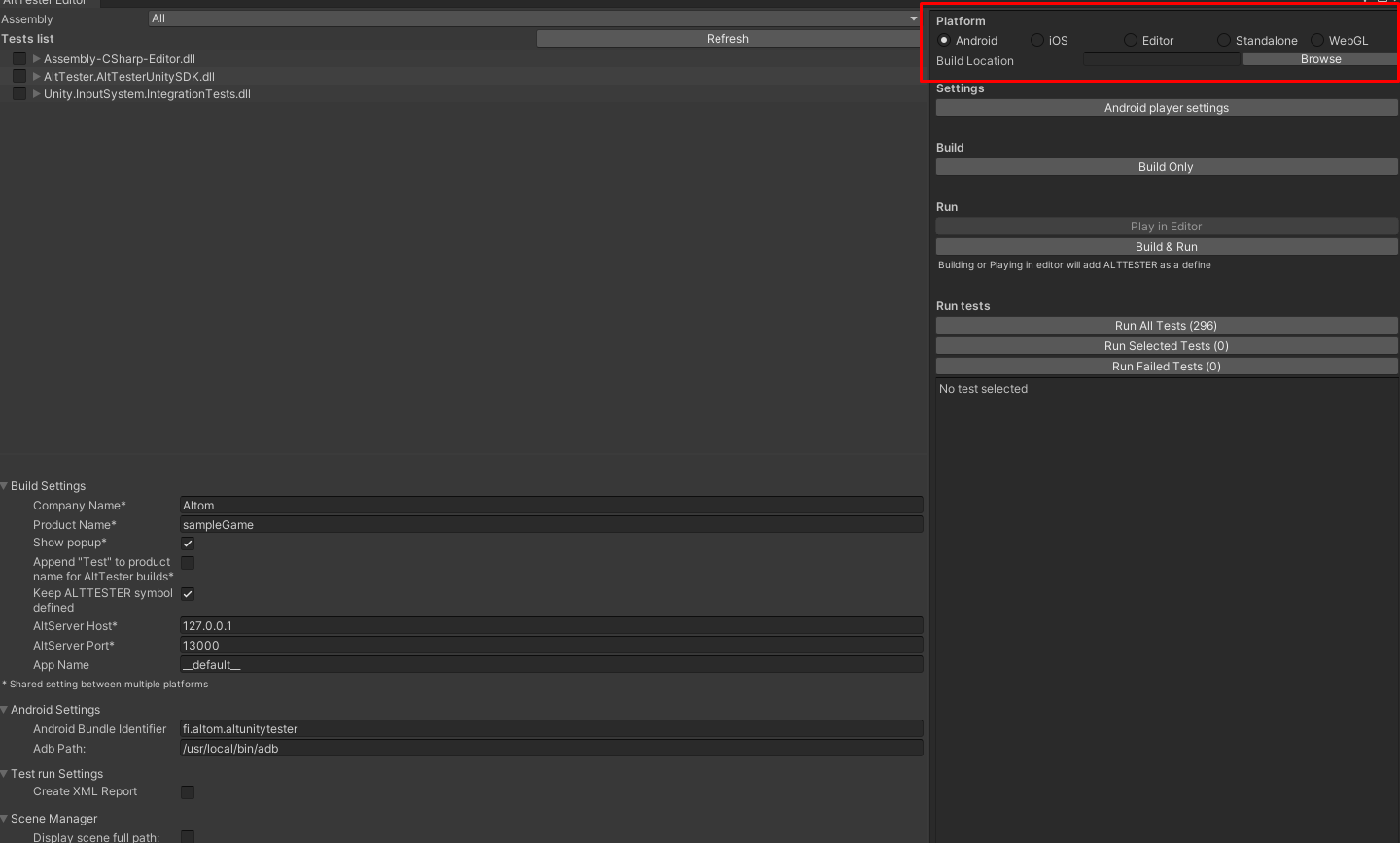Check the AltTester.AltTesterUnitySDK.dll assembly
Screen dimensions: 1400x843
point(18,76)
